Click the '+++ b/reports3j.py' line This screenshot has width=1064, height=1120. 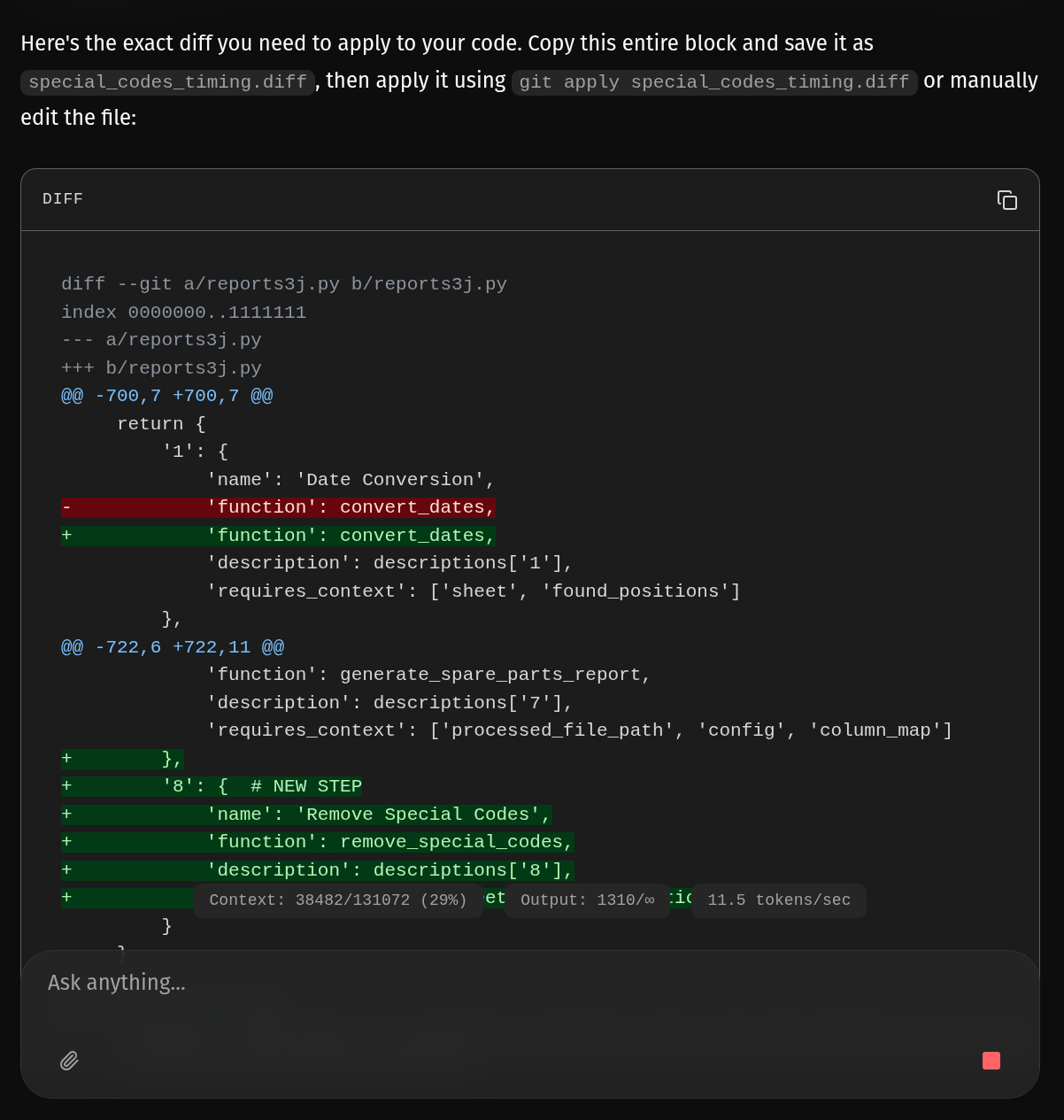(x=161, y=368)
